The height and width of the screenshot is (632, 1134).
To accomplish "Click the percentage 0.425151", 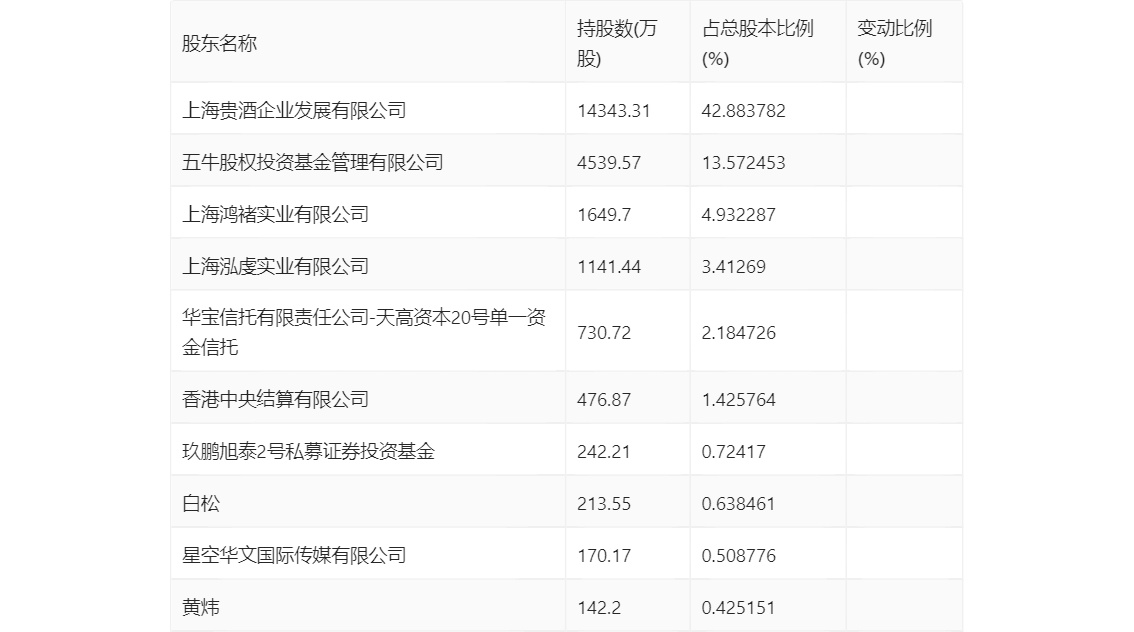I will [738, 607].
